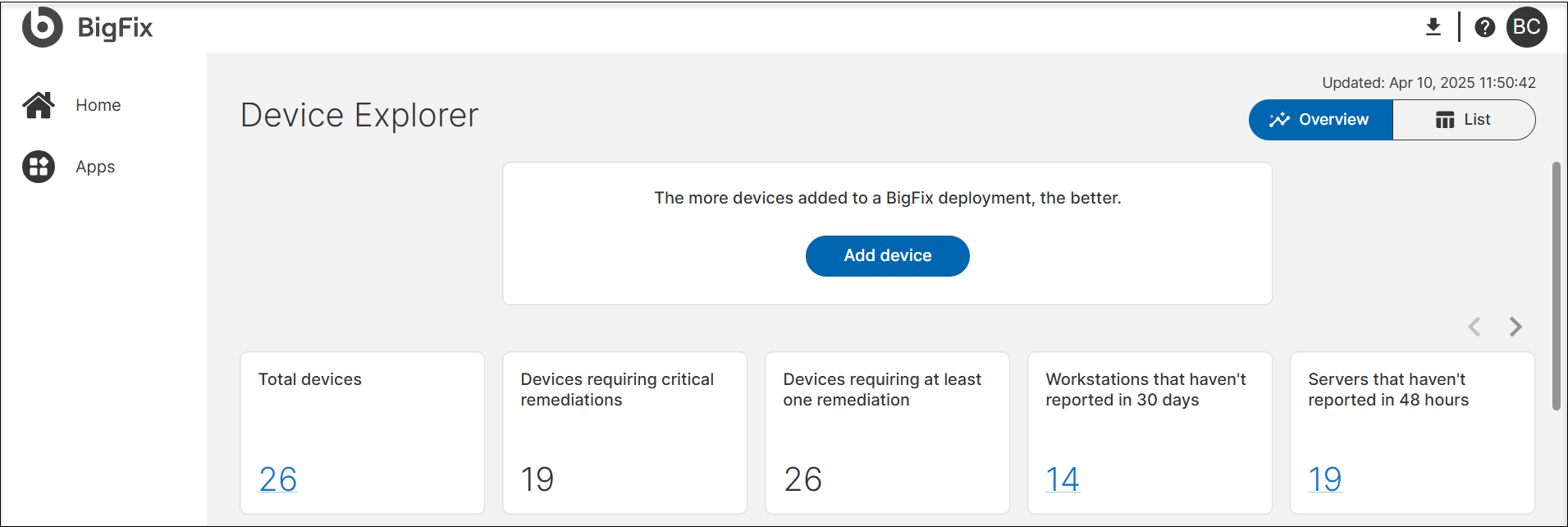Click the download icon in the top bar

pos(1433,26)
